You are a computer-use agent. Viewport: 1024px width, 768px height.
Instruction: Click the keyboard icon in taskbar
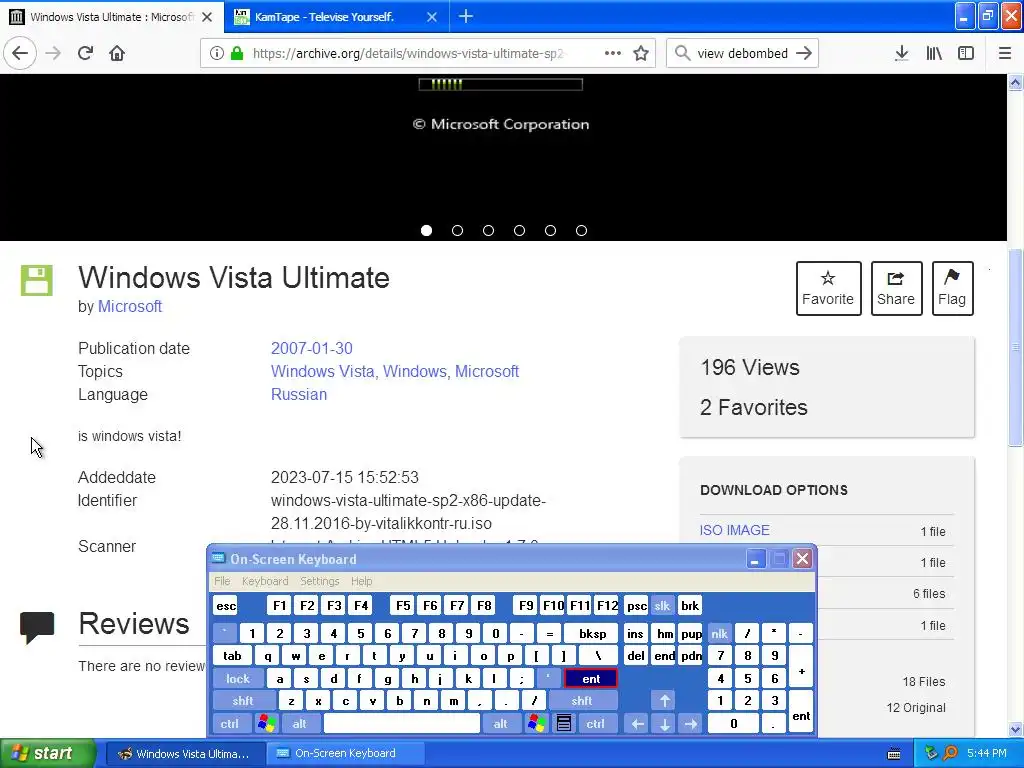[x=894, y=754]
